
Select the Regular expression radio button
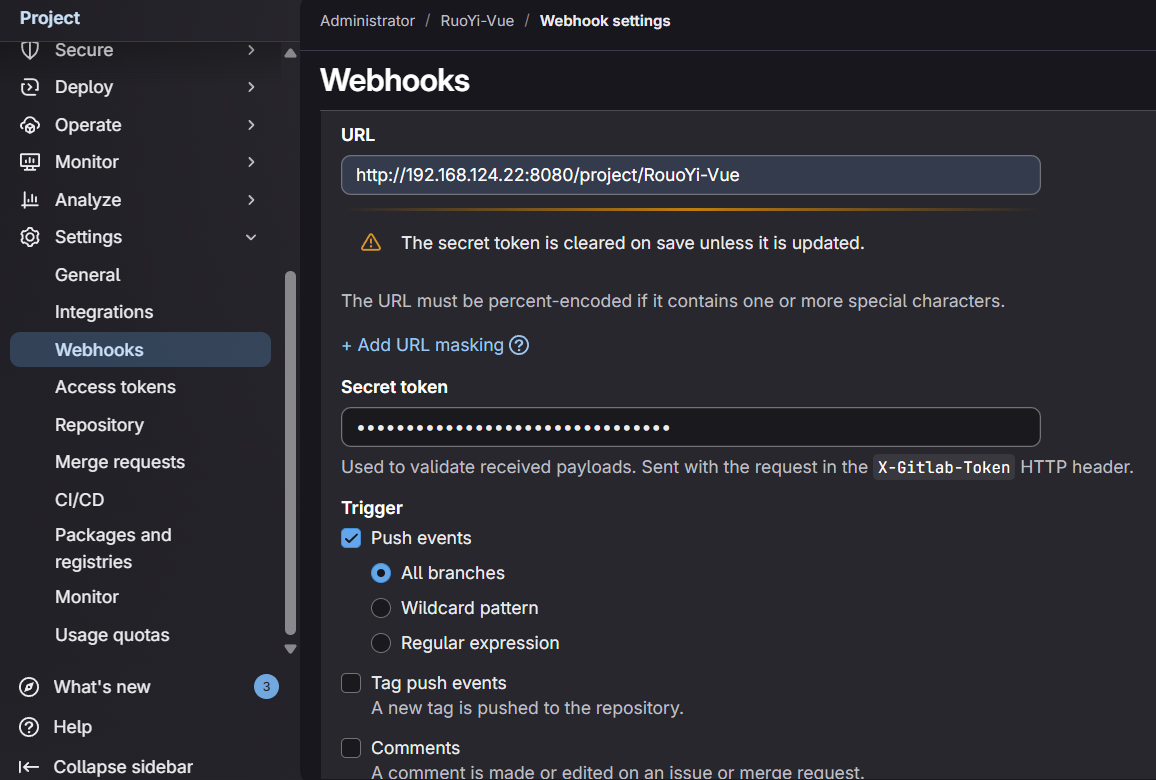point(380,643)
